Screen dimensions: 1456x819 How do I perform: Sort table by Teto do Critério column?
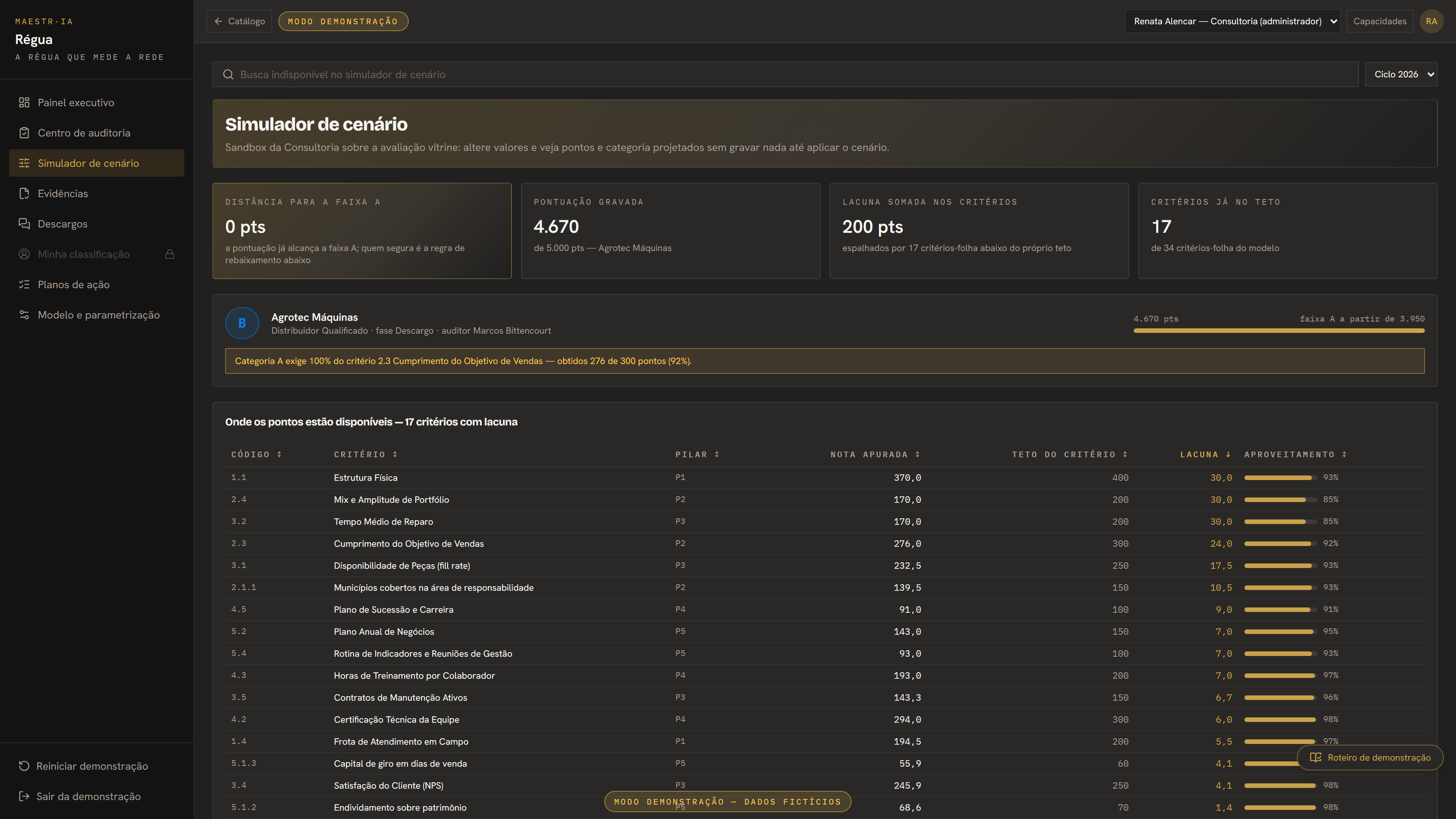point(1069,455)
